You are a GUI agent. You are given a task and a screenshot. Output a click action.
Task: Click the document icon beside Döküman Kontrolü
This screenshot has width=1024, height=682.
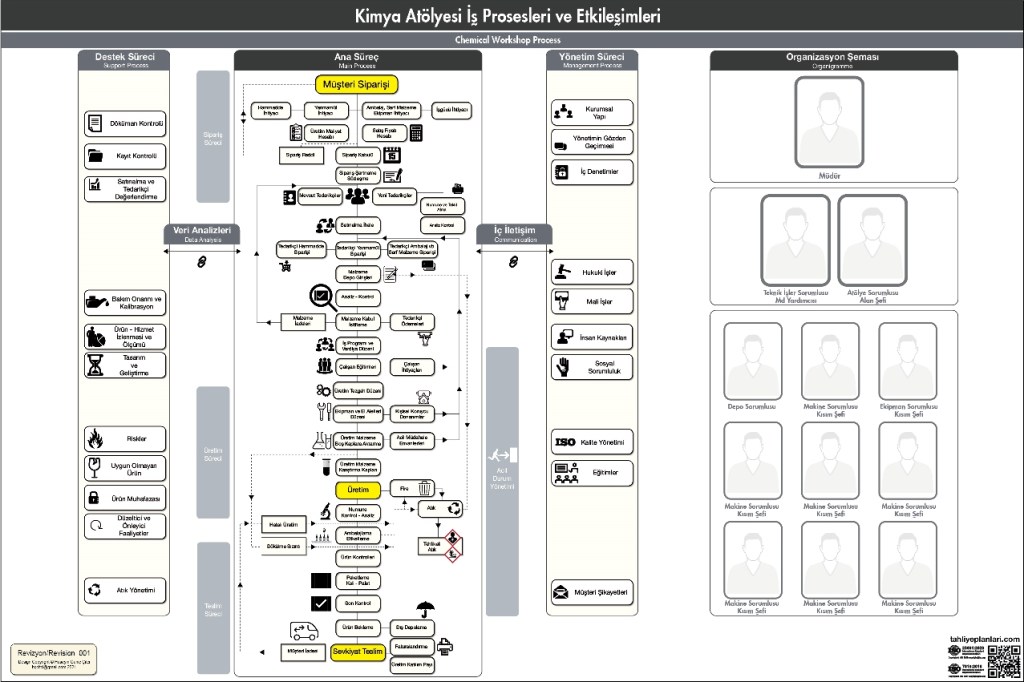point(95,123)
